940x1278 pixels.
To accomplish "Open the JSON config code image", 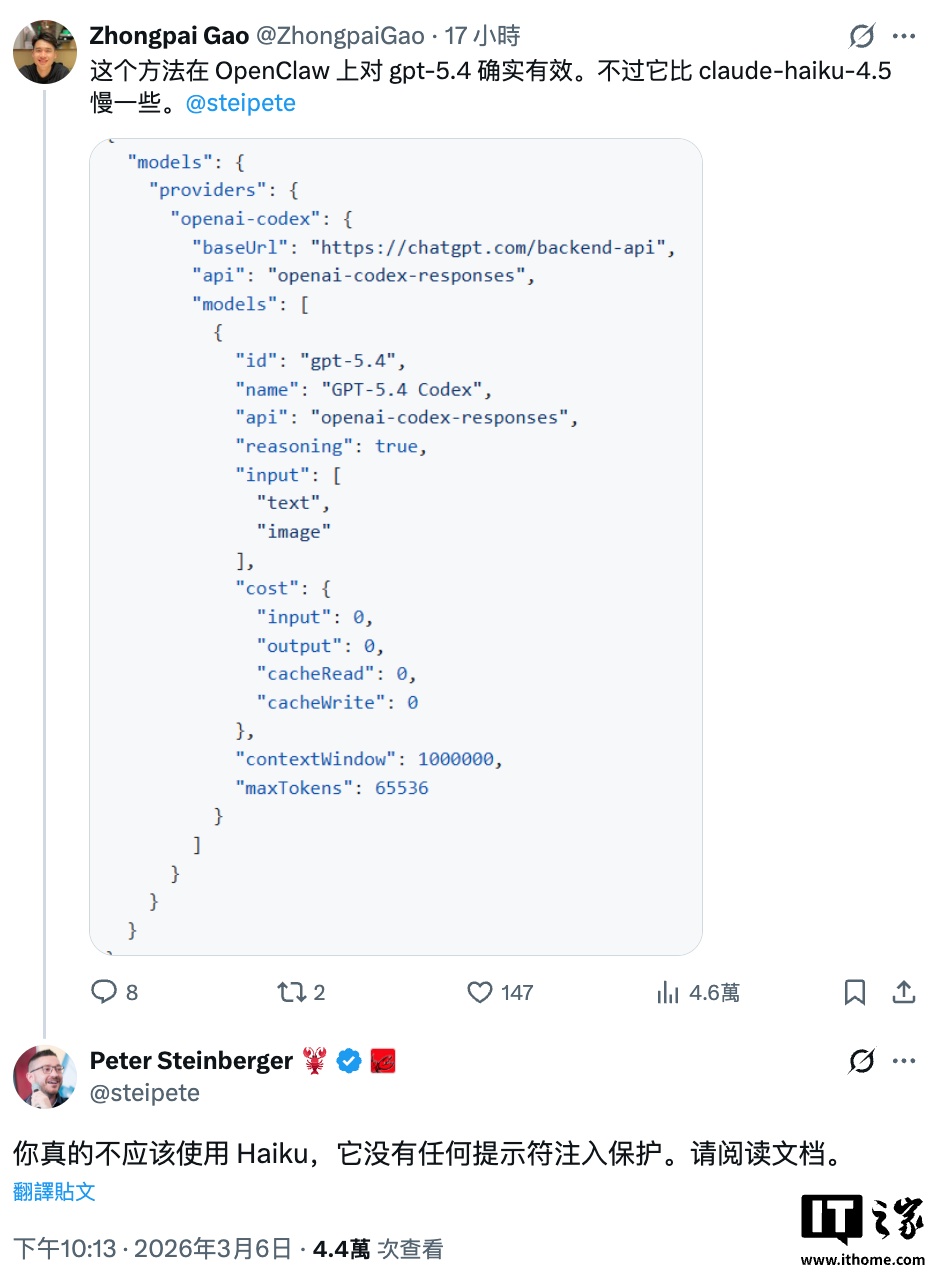I will [396, 546].
